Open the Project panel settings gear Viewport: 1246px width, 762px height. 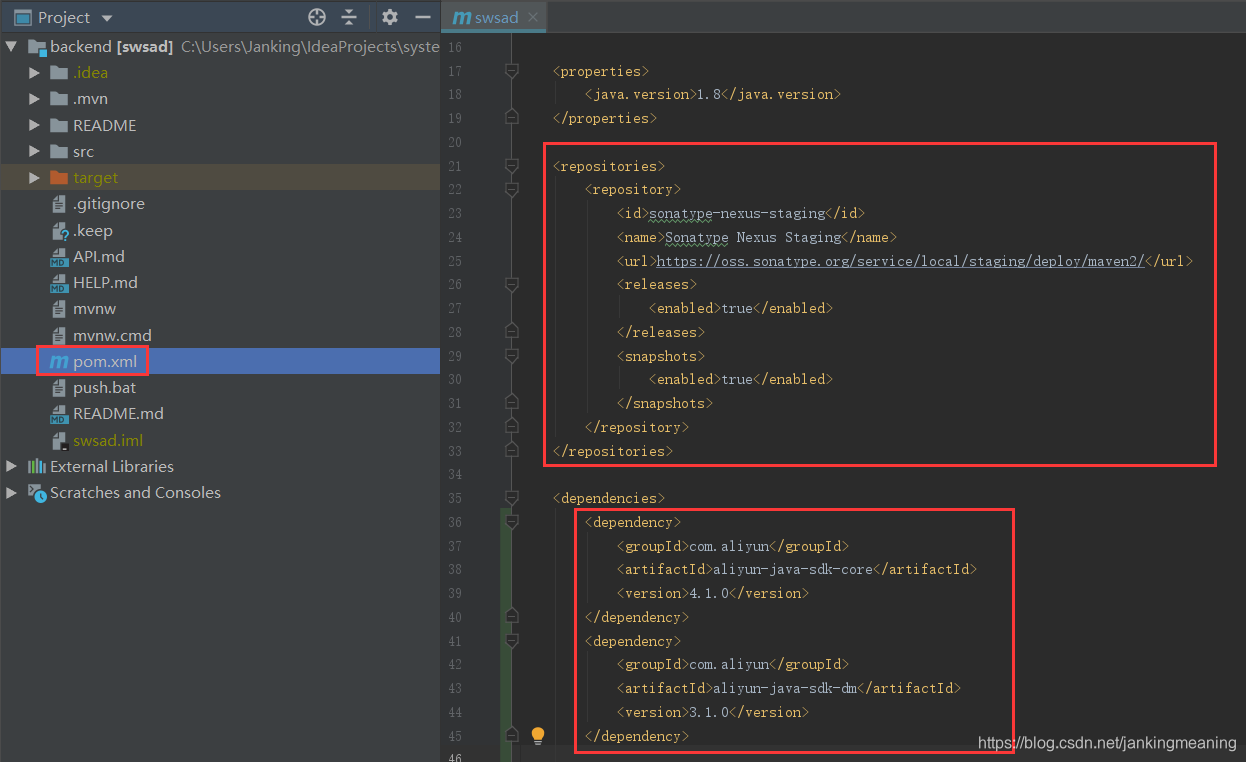[x=390, y=17]
